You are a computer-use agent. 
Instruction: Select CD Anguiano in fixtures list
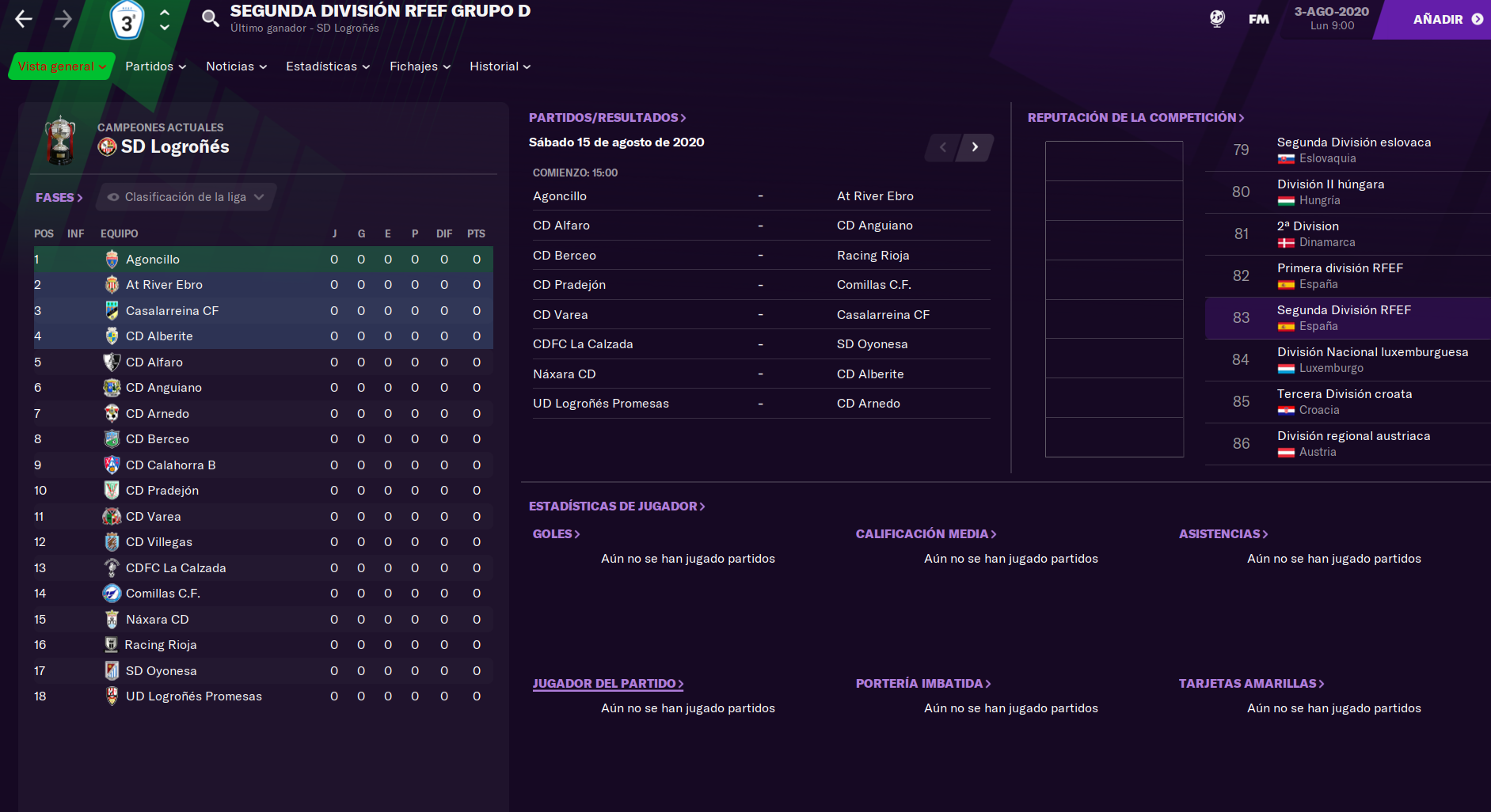click(x=875, y=226)
